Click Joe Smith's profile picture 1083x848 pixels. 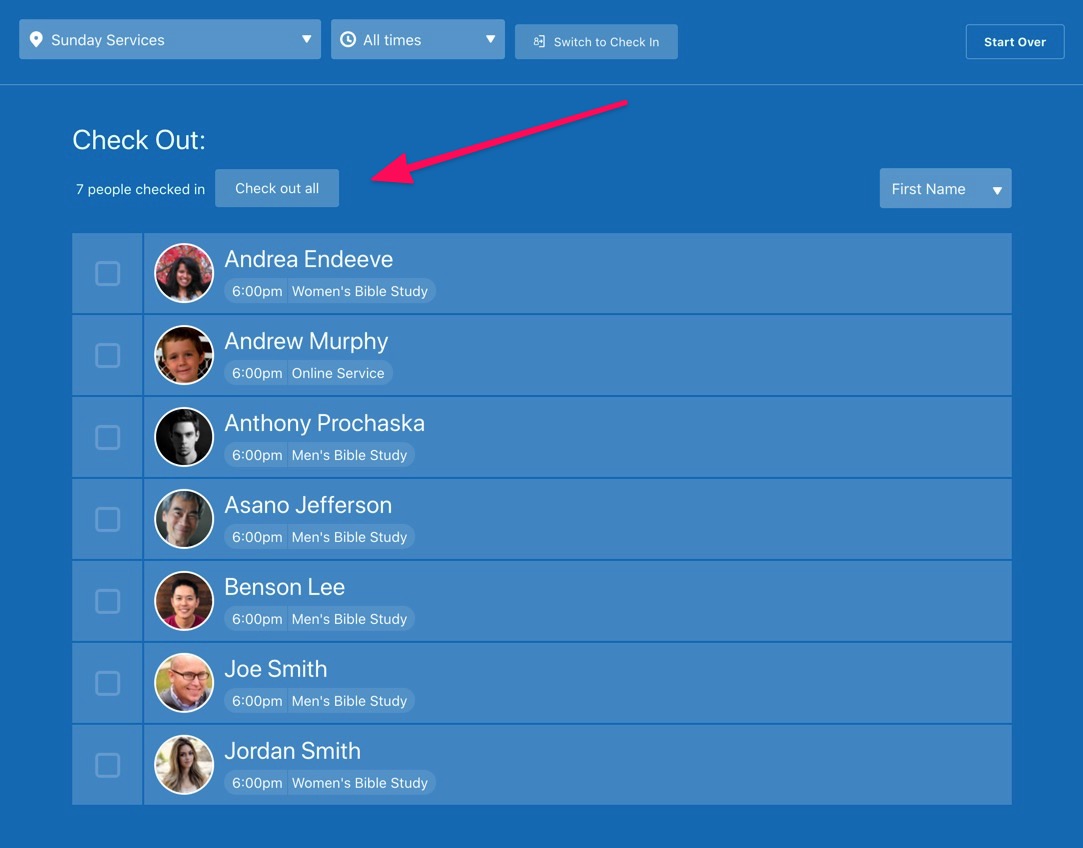(x=184, y=683)
